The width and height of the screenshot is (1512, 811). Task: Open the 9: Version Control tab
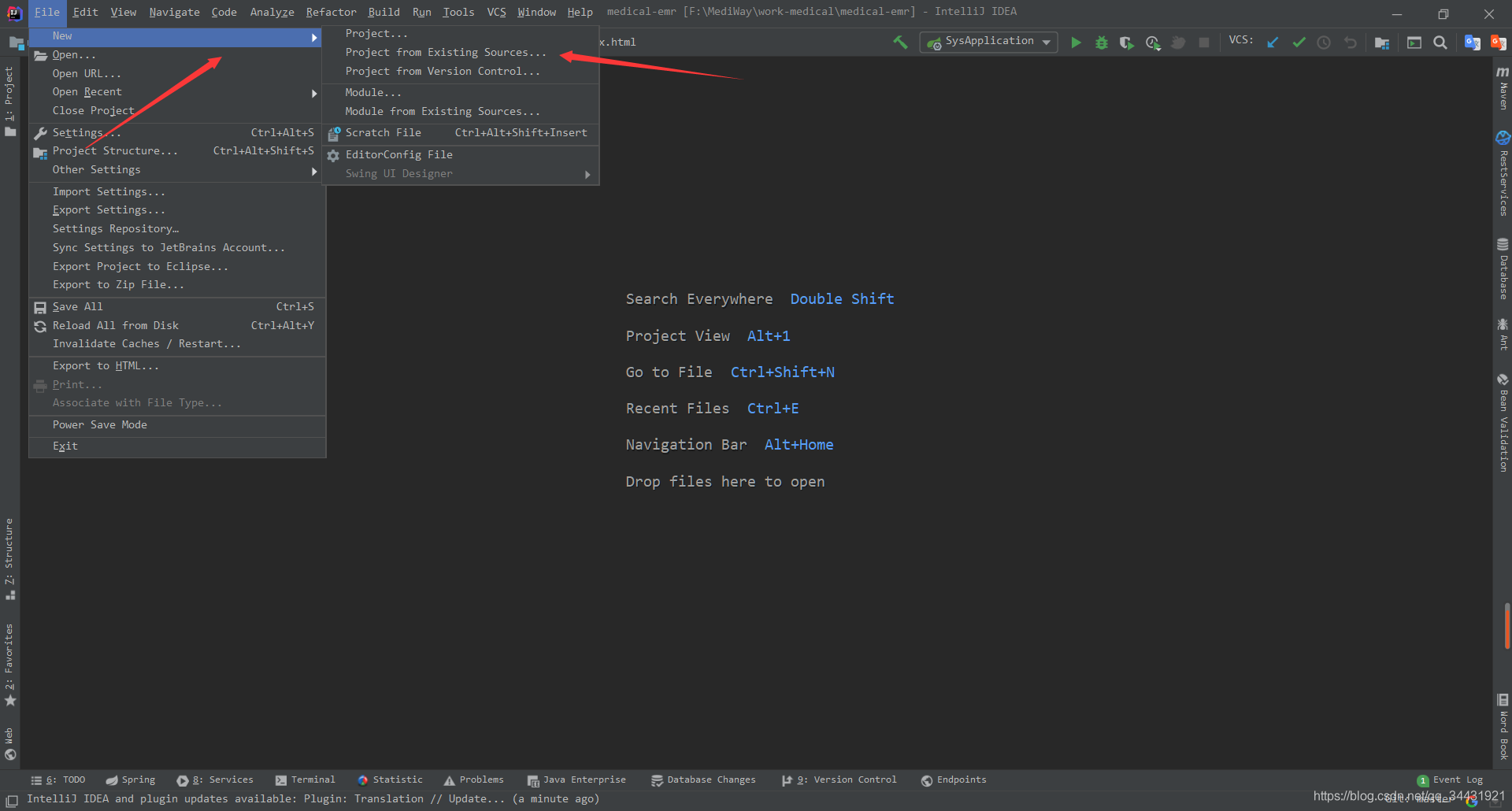click(x=839, y=780)
